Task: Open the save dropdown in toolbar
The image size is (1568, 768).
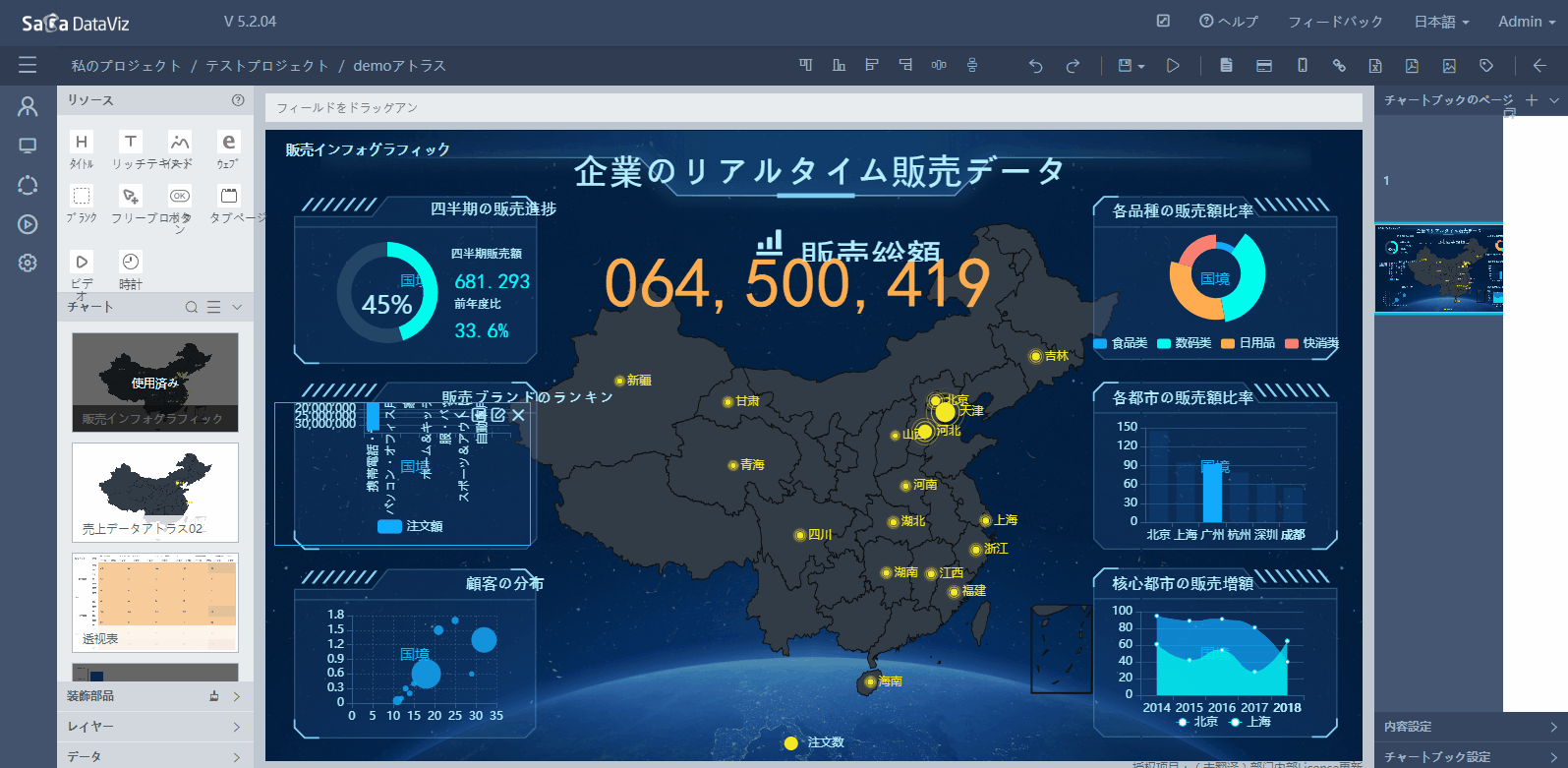Action: click(1131, 65)
